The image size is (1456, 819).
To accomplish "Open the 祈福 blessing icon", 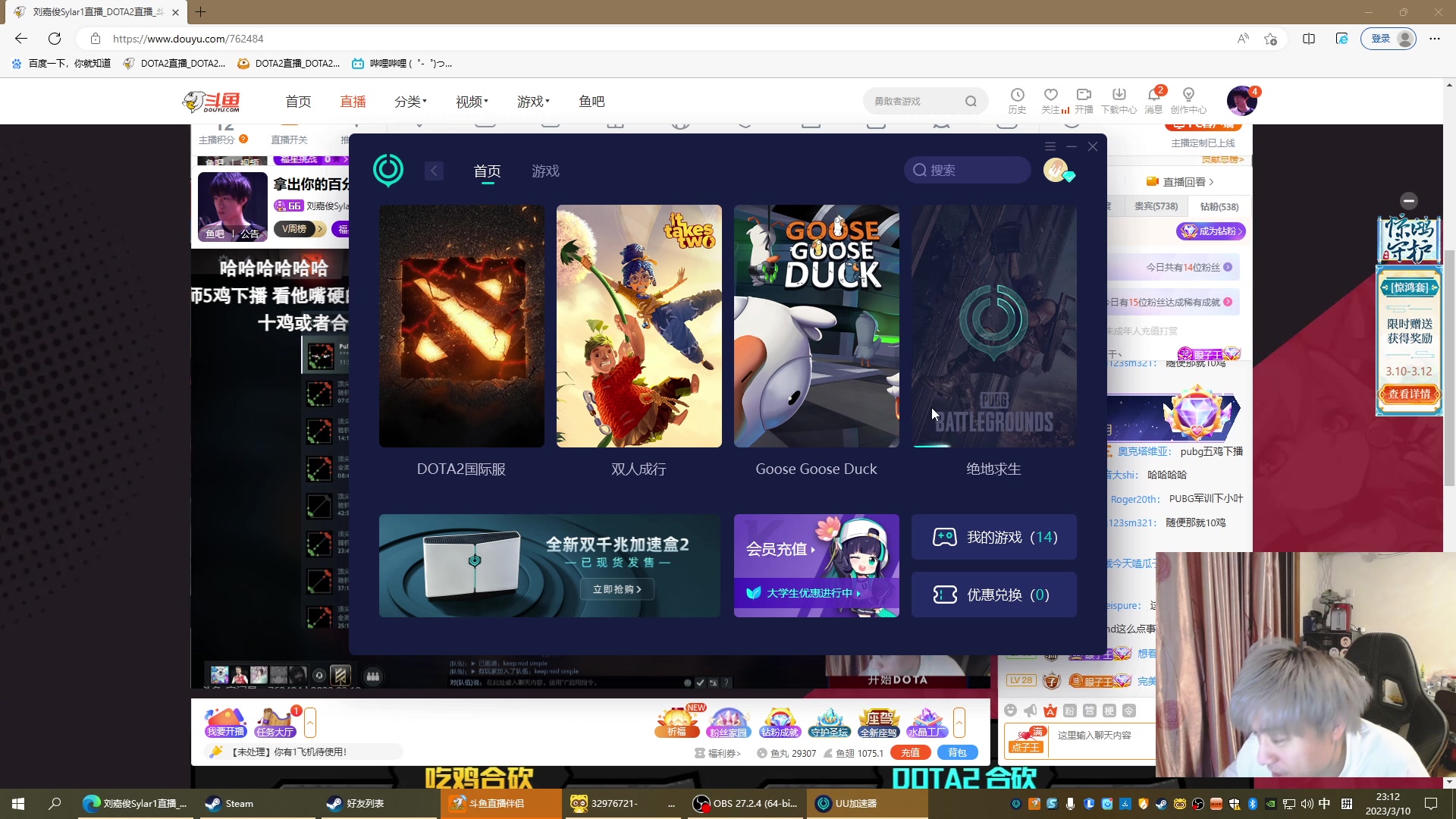I will tap(676, 721).
